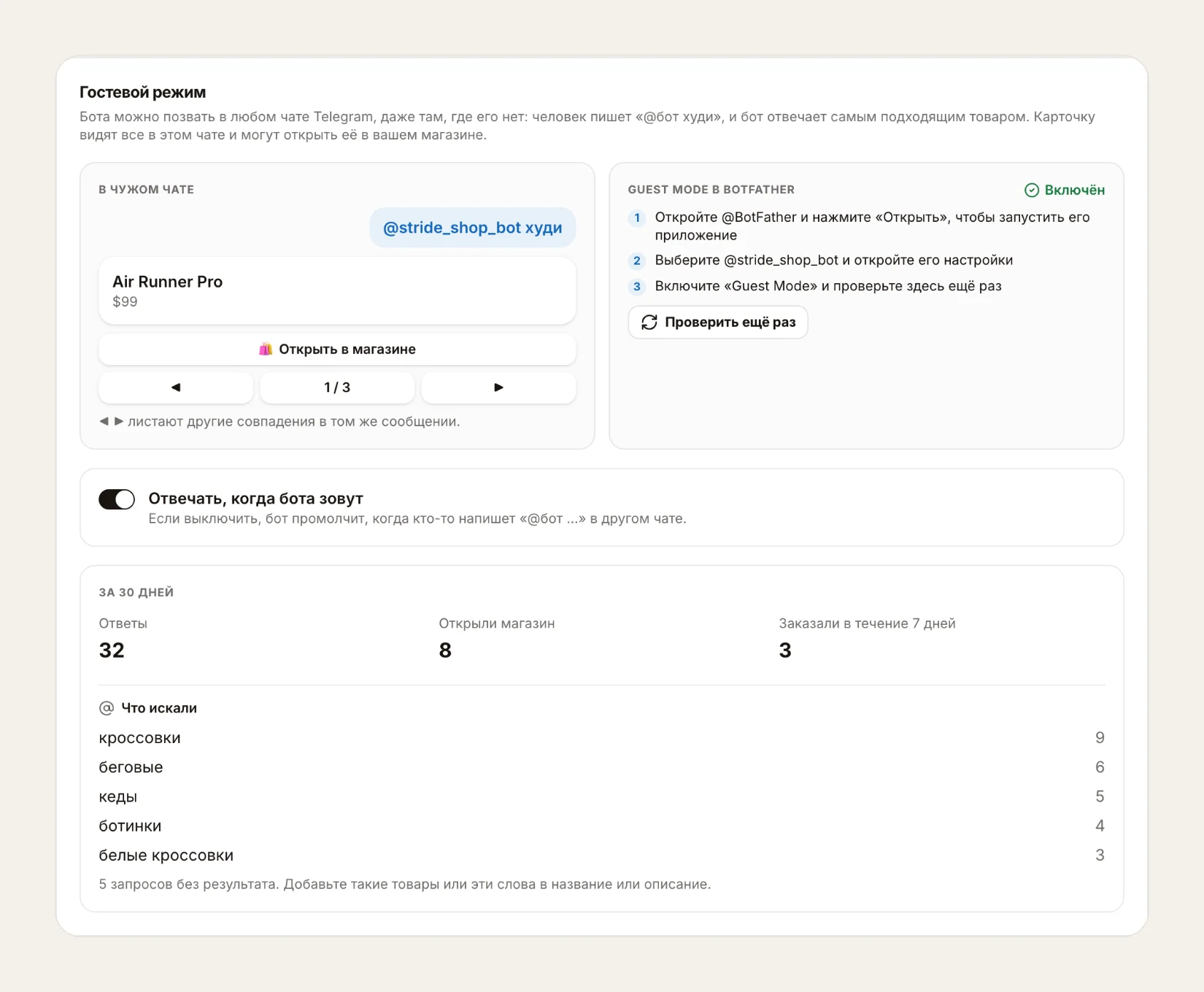This screenshot has width=1204, height=992.
Task: Select the Air Runner Pro product card
Action: tap(337, 291)
